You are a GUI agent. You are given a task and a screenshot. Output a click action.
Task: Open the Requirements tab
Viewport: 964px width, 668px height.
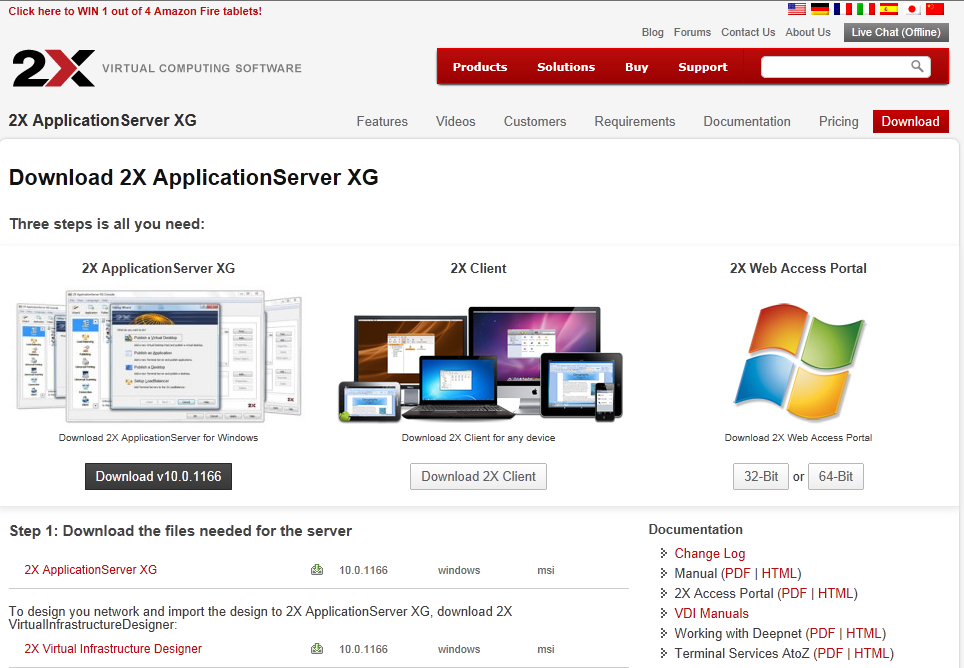pyautogui.click(x=634, y=122)
